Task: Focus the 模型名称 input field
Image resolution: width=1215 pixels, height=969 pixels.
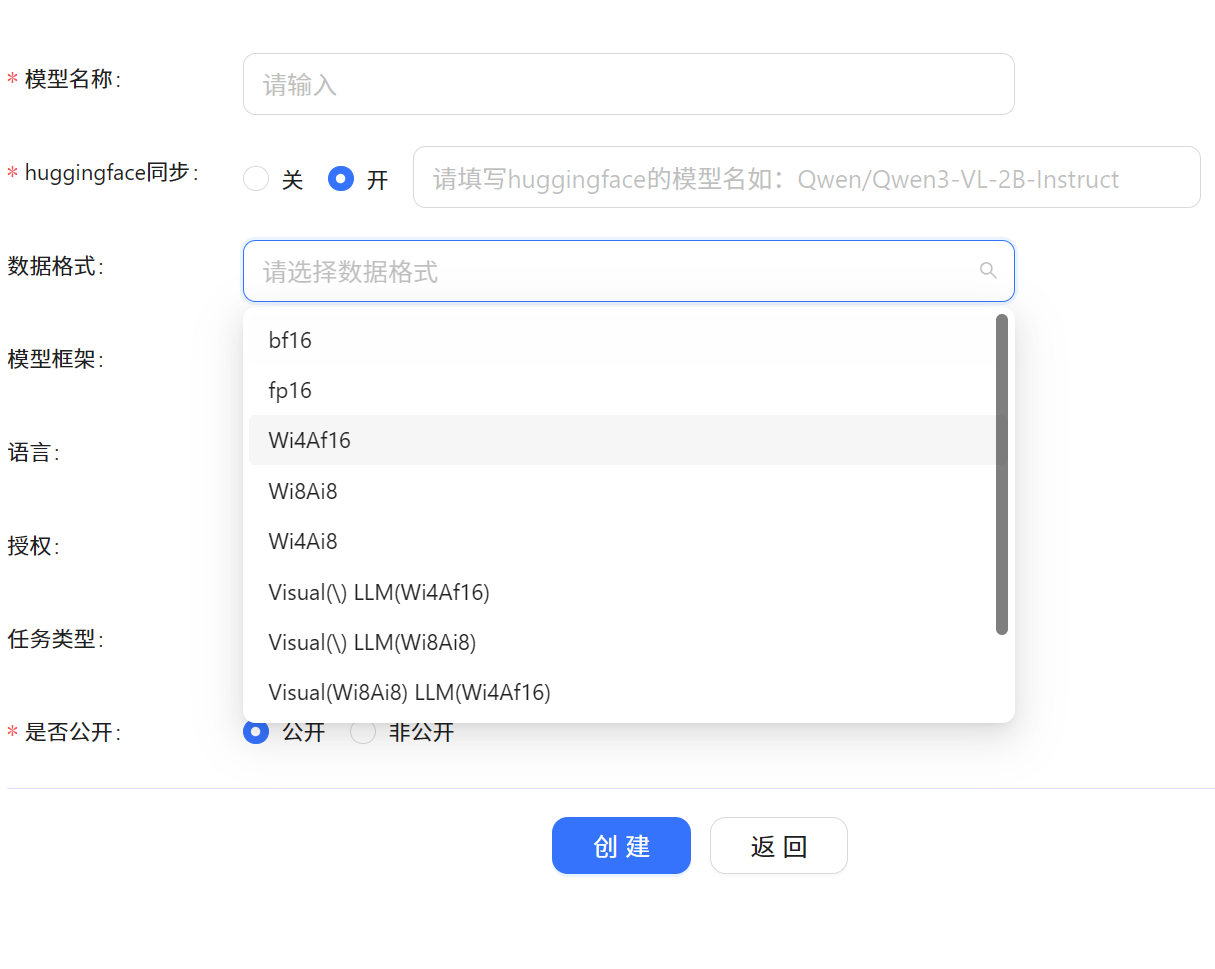Action: [x=629, y=84]
